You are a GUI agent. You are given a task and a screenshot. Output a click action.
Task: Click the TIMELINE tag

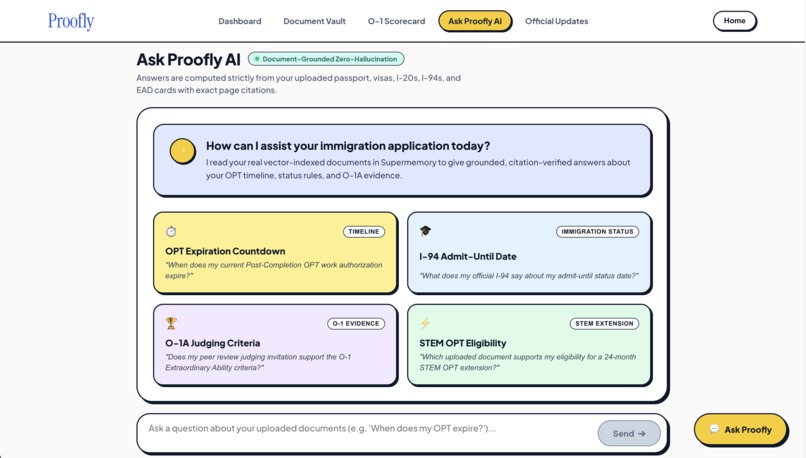(x=364, y=232)
